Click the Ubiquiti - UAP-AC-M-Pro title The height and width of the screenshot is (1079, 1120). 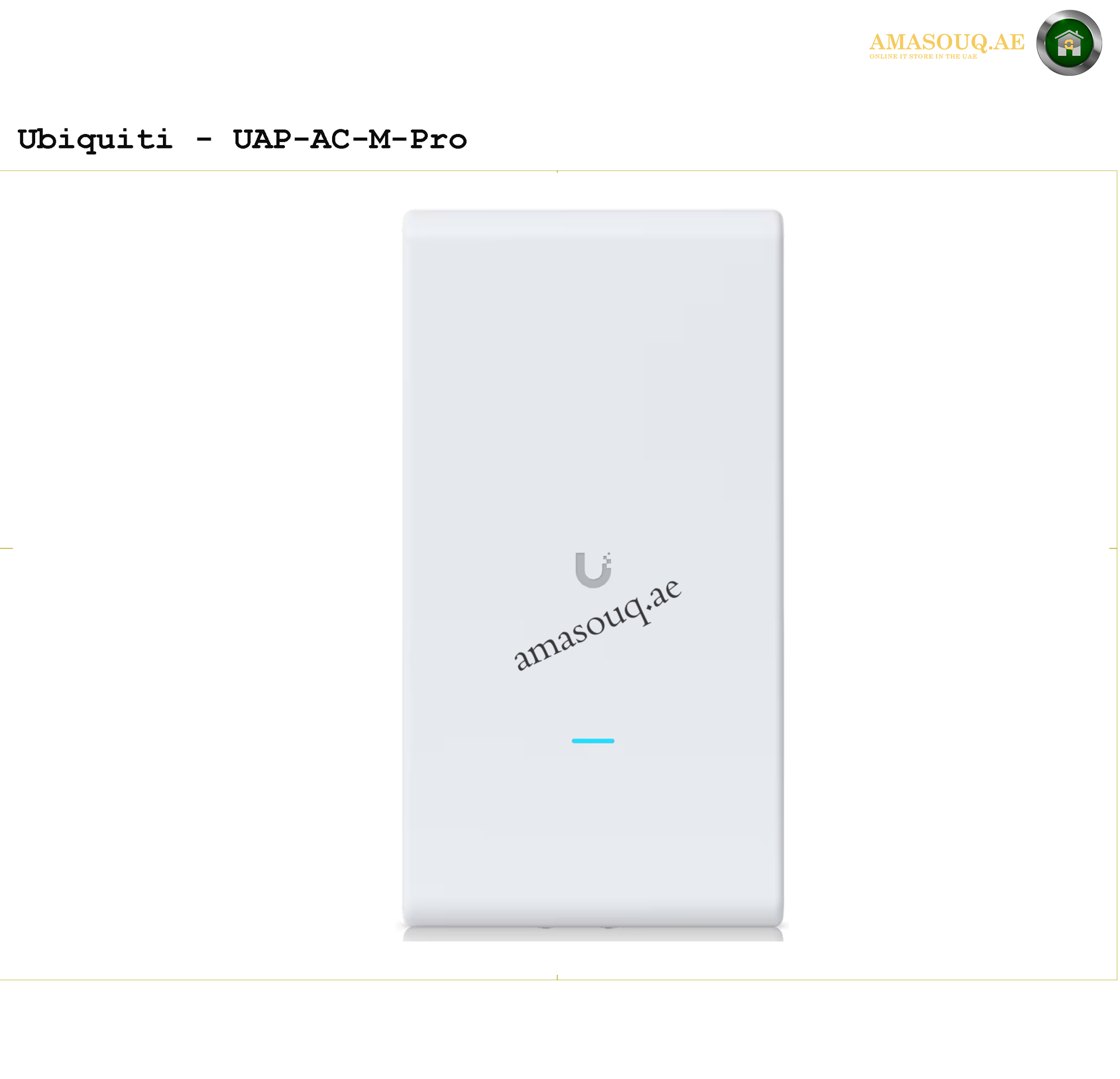(x=242, y=140)
